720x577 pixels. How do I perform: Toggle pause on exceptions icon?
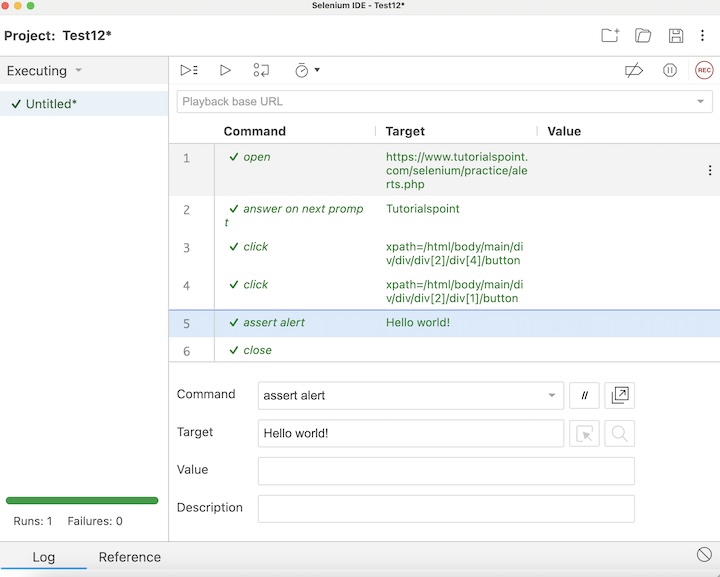(670, 70)
